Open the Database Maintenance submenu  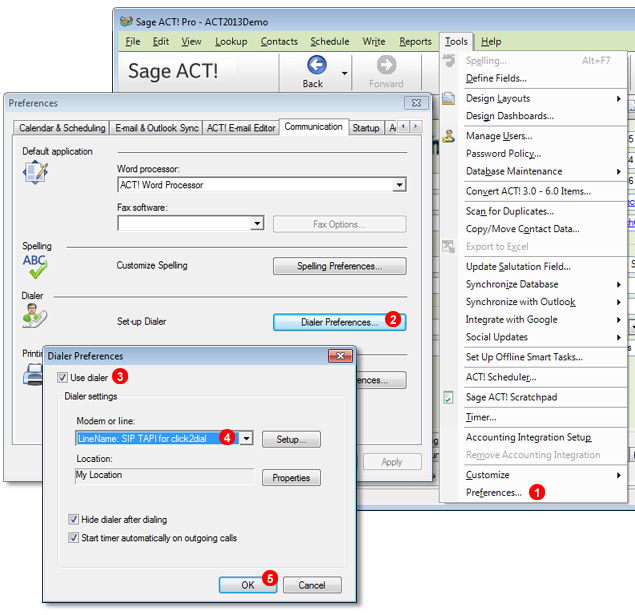(x=513, y=171)
